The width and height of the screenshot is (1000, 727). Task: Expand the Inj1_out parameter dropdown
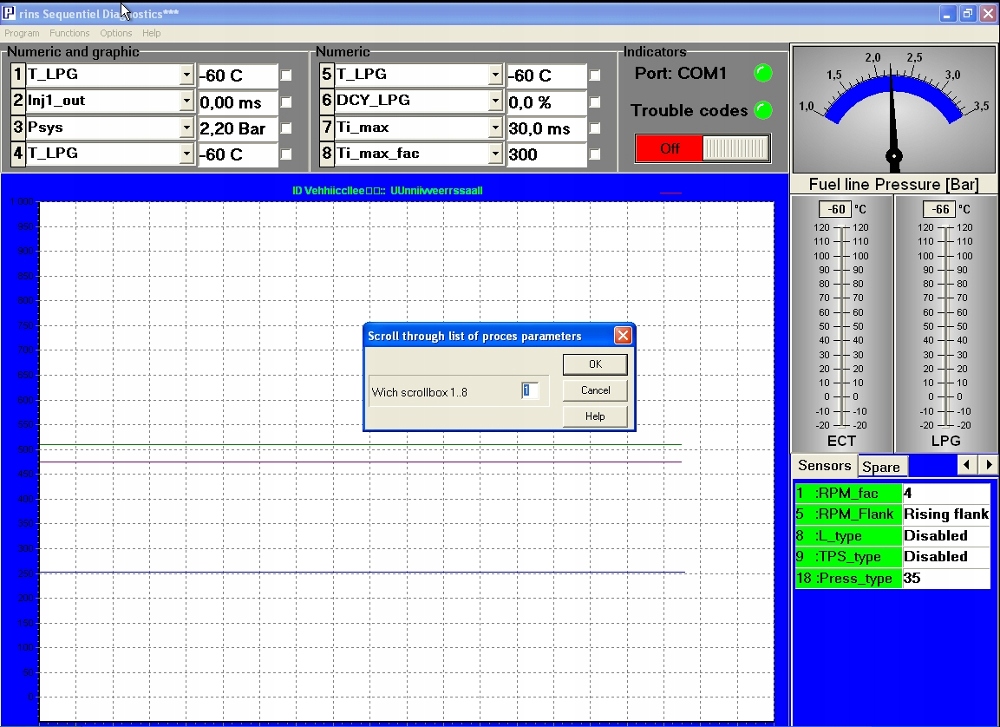(x=186, y=101)
